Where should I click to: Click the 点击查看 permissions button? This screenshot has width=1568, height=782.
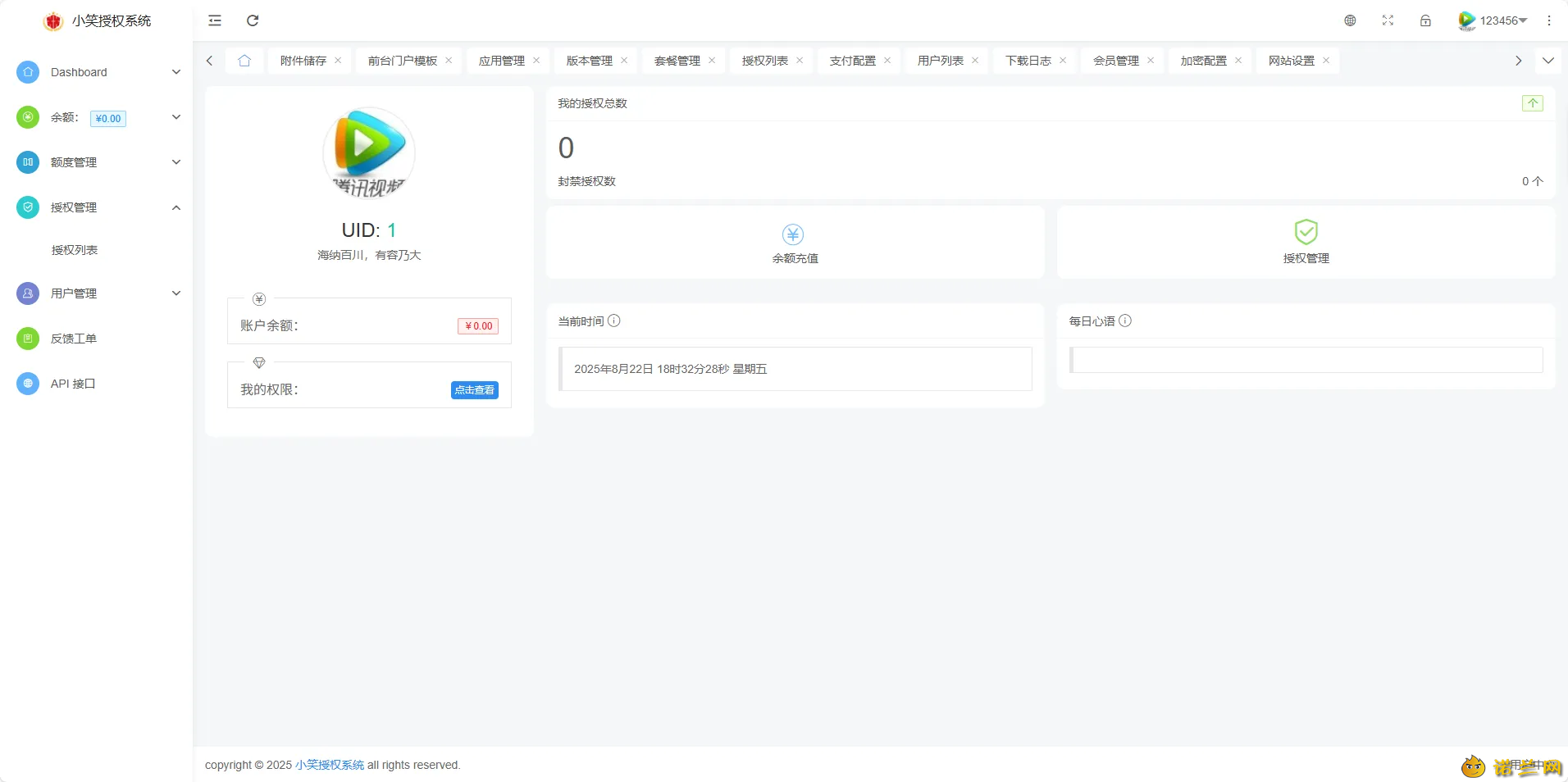click(x=475, y=390)
